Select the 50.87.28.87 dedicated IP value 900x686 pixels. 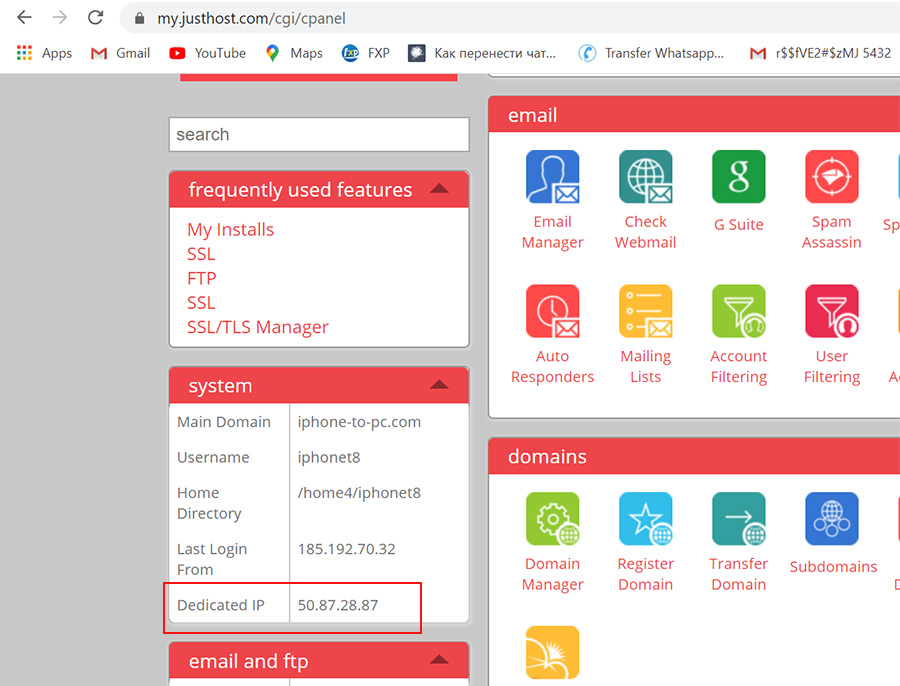338,605
